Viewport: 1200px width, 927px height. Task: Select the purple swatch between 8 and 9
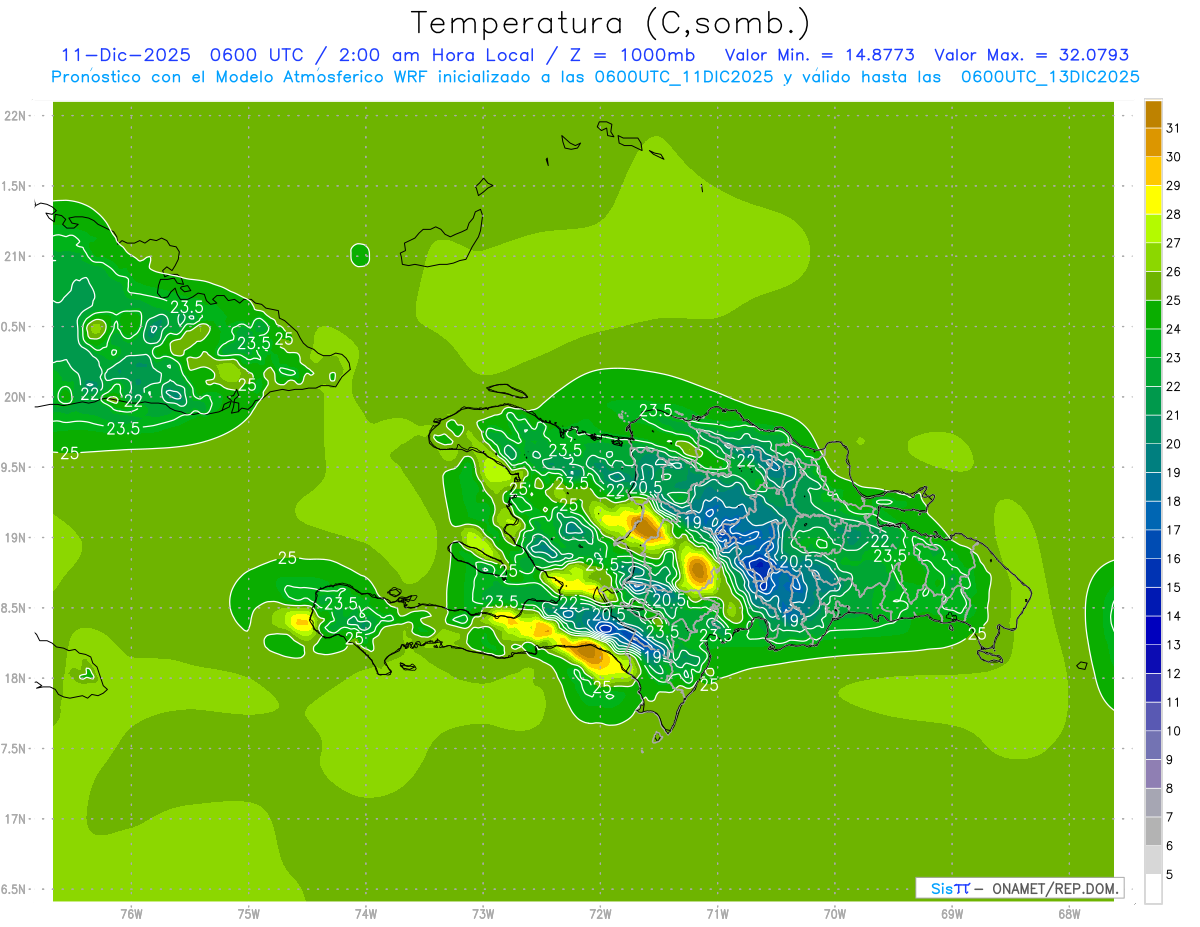1153,774
